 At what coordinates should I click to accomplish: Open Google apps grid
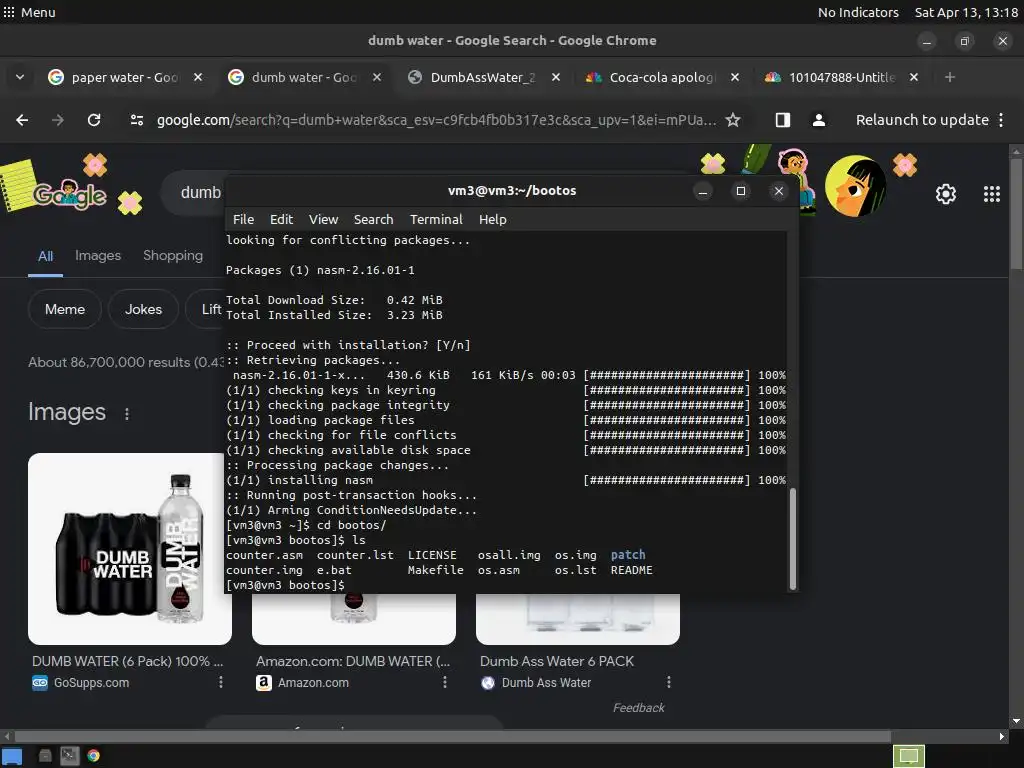[x=992, y=194]
